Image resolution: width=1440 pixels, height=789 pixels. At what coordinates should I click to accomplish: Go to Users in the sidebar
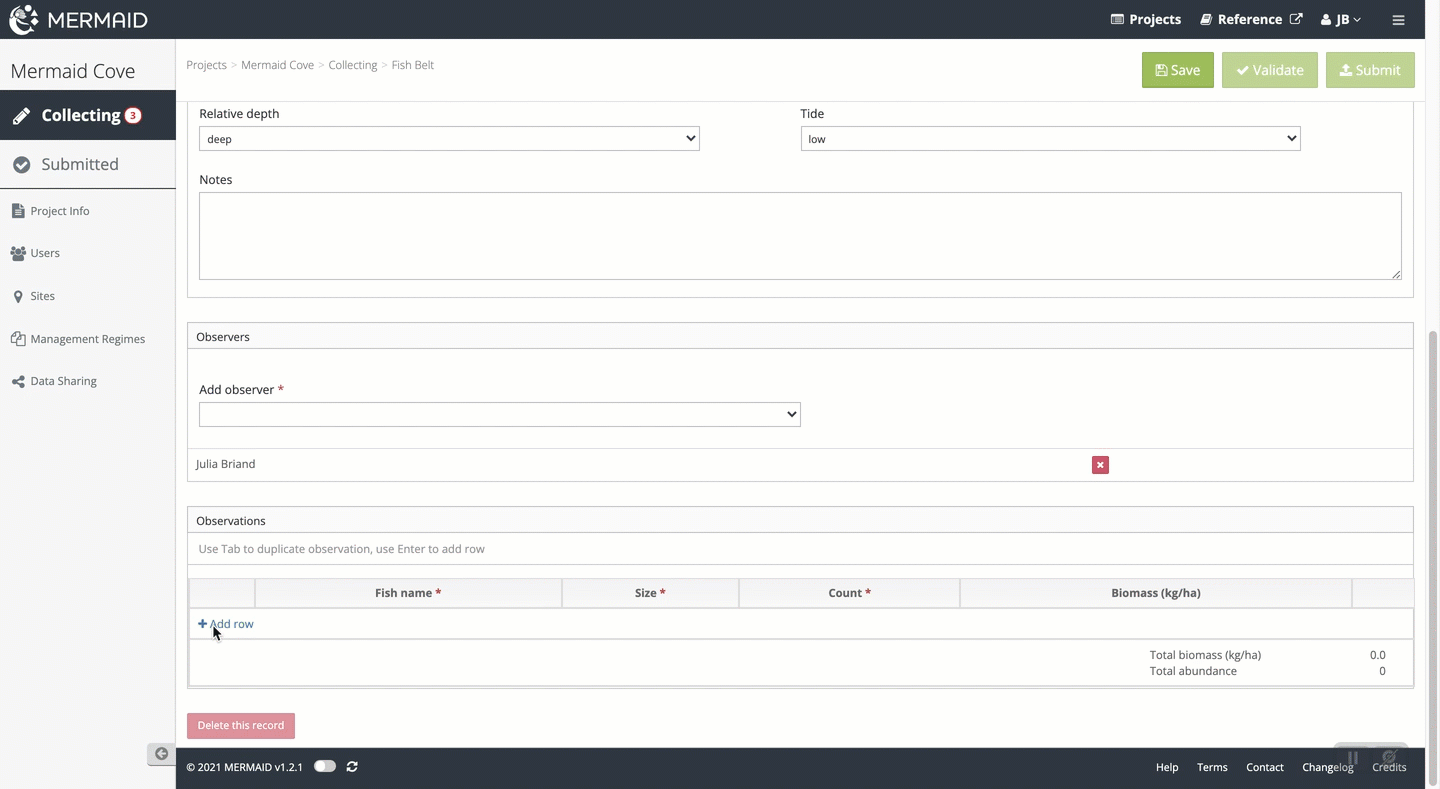pyautogui.click(x=44, y=253)
